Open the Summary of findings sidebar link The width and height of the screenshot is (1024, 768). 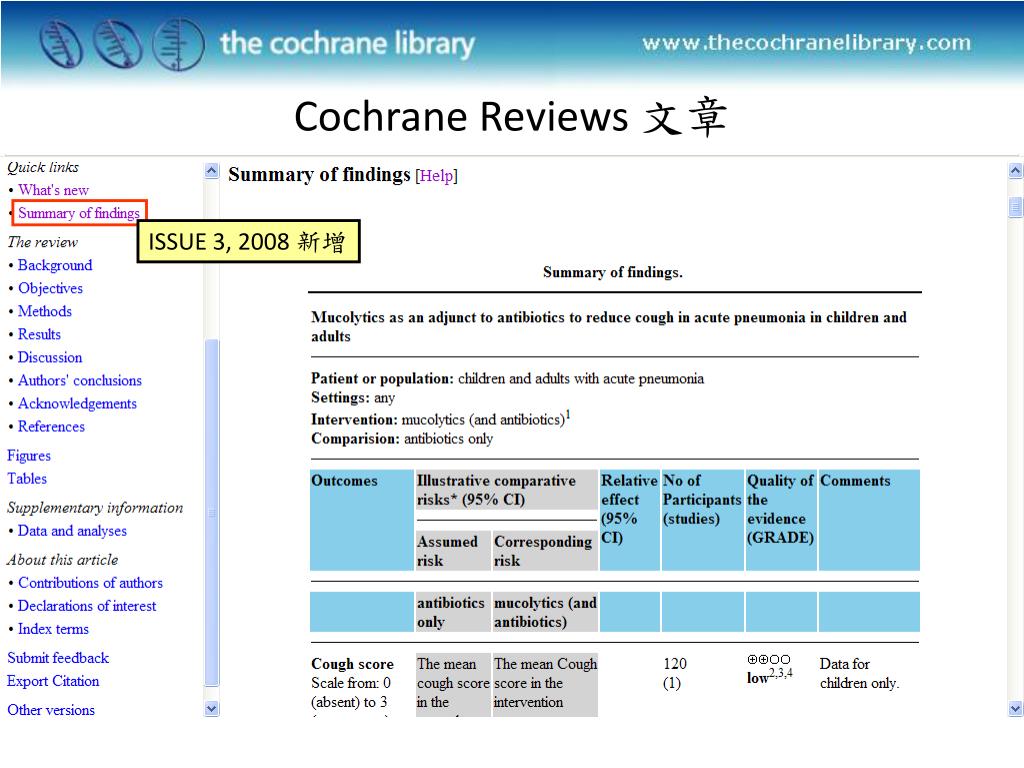[78, 213]
